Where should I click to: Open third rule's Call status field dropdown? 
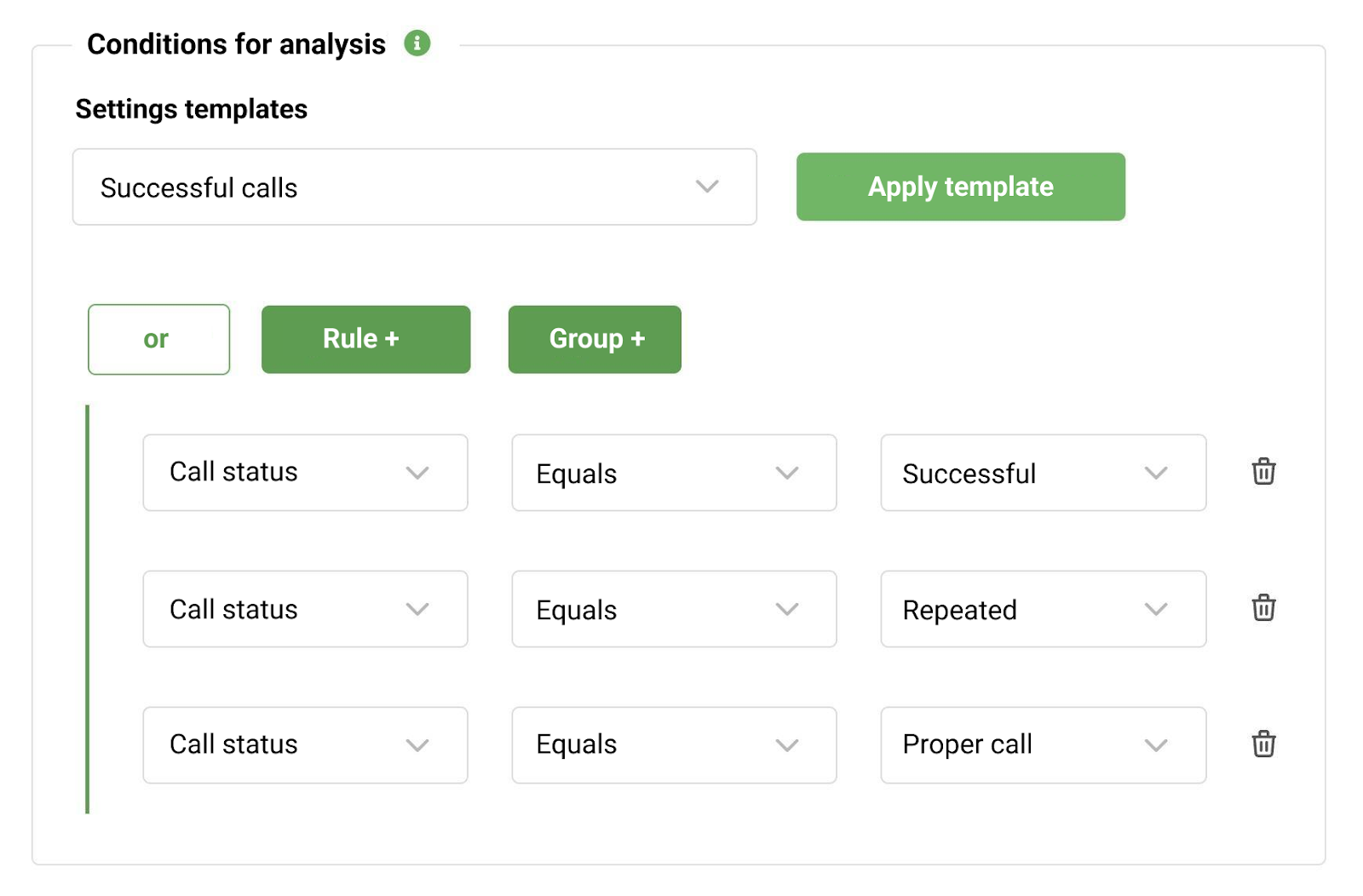305,745
